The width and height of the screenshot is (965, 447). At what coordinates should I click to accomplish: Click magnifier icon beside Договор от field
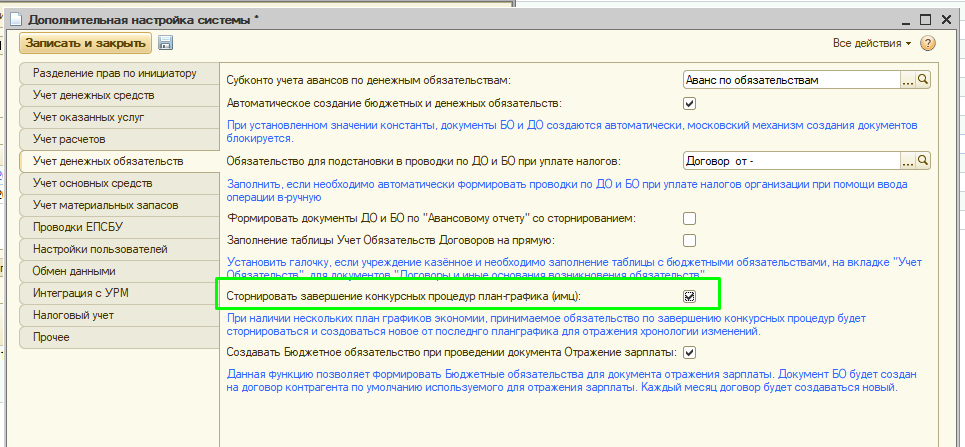[923, 161]
